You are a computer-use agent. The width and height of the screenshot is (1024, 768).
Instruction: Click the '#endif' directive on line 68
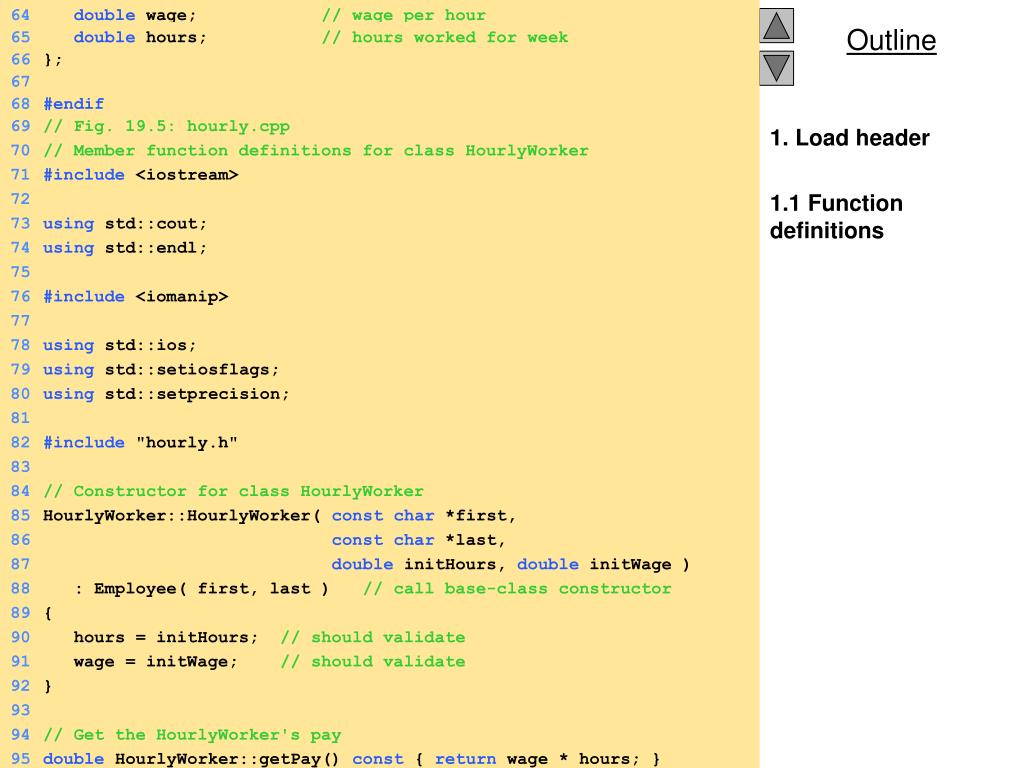pyautogui.click(x=73, y=104)
